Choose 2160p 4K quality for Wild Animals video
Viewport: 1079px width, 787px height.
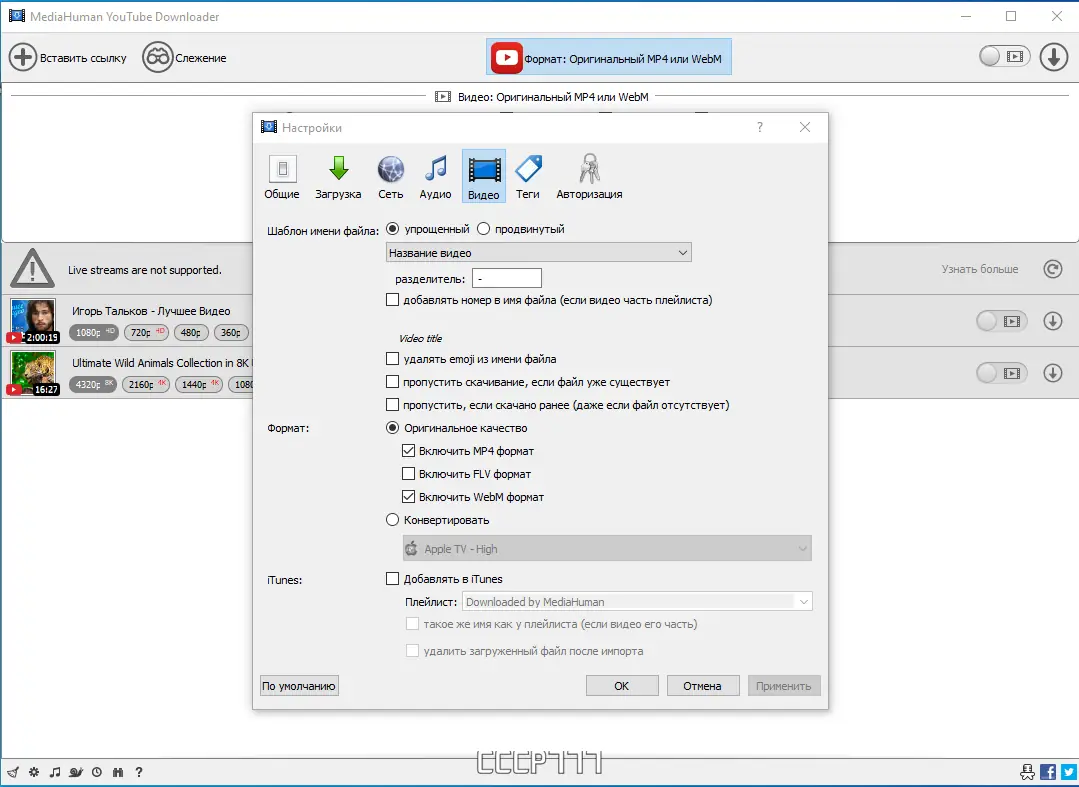(146, 384)
